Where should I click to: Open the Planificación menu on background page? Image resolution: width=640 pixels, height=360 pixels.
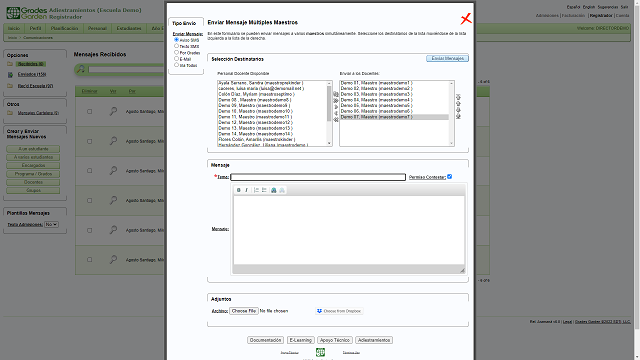tap(64, 29)
